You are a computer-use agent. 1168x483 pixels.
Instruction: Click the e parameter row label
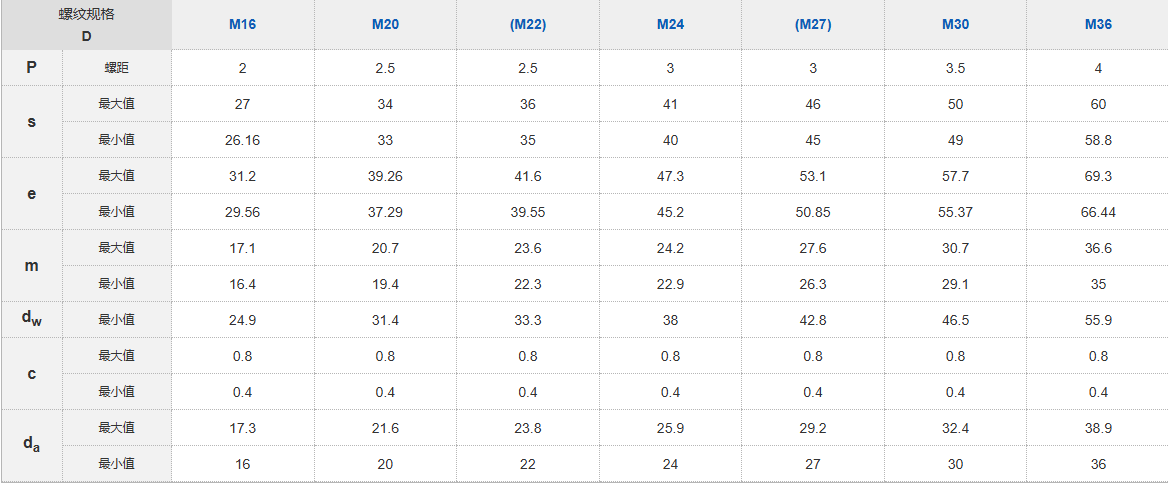click(x=31, y=194)
